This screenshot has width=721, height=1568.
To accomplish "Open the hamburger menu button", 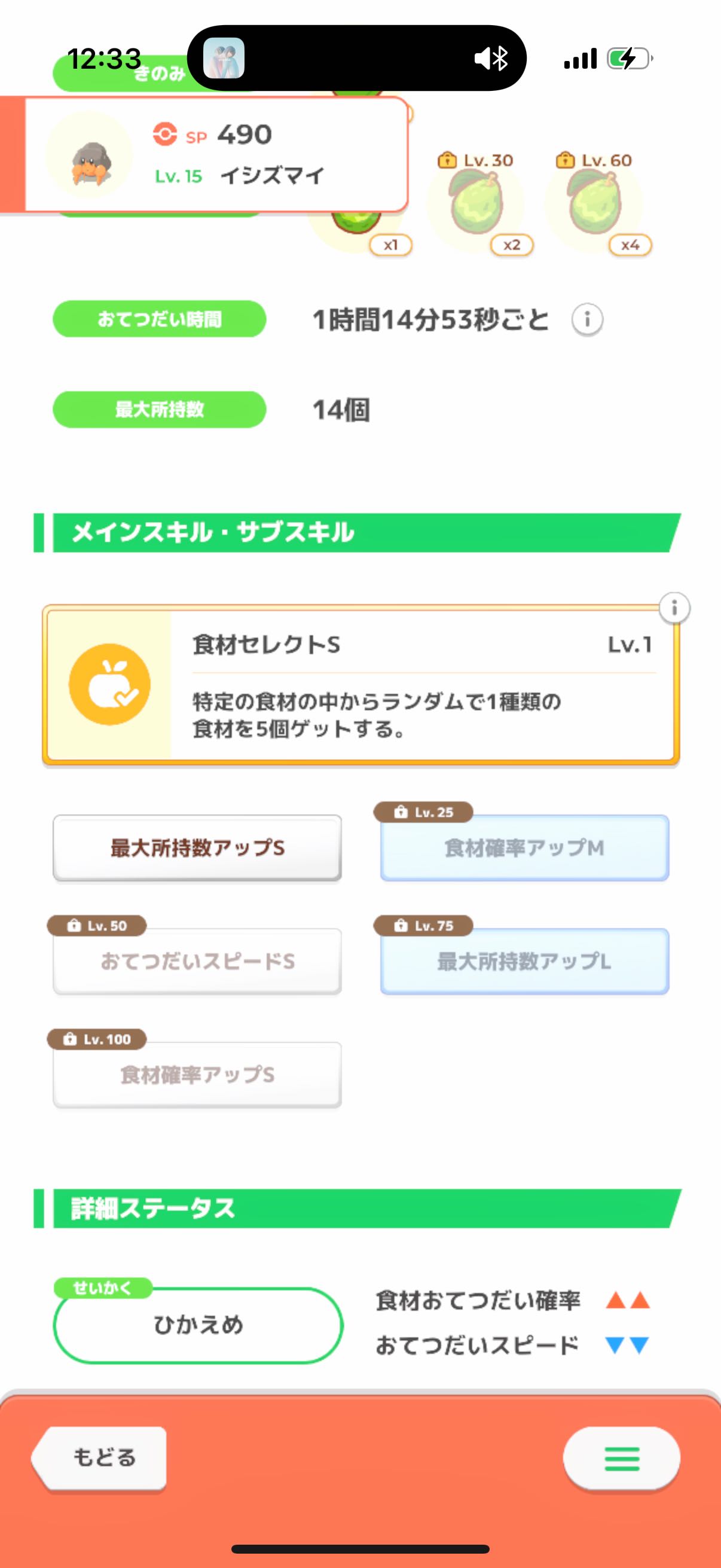I will pos(621,1459).
